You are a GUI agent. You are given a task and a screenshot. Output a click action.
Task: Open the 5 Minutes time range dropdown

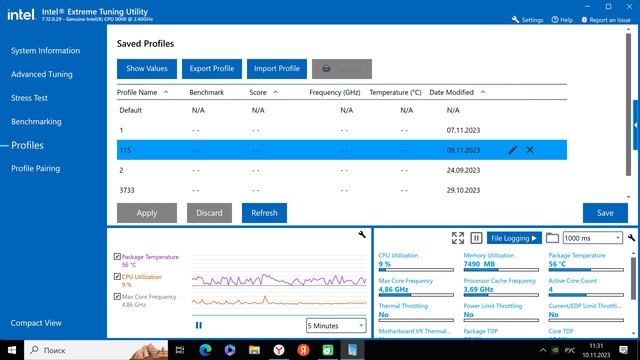(336, 326)
